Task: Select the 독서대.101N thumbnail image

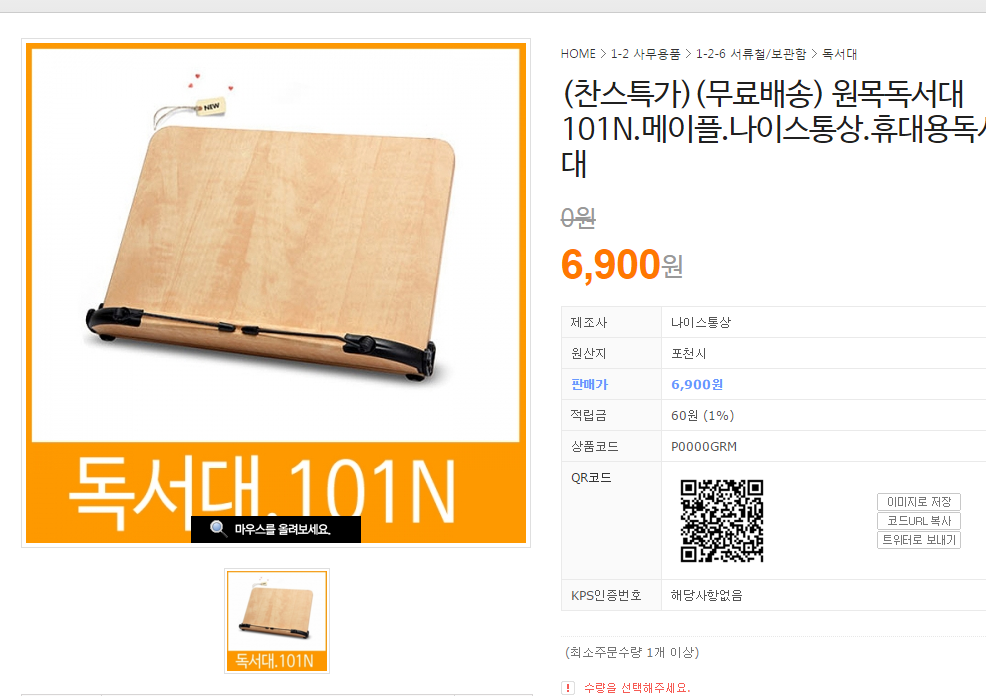Action: click(277, 621)
